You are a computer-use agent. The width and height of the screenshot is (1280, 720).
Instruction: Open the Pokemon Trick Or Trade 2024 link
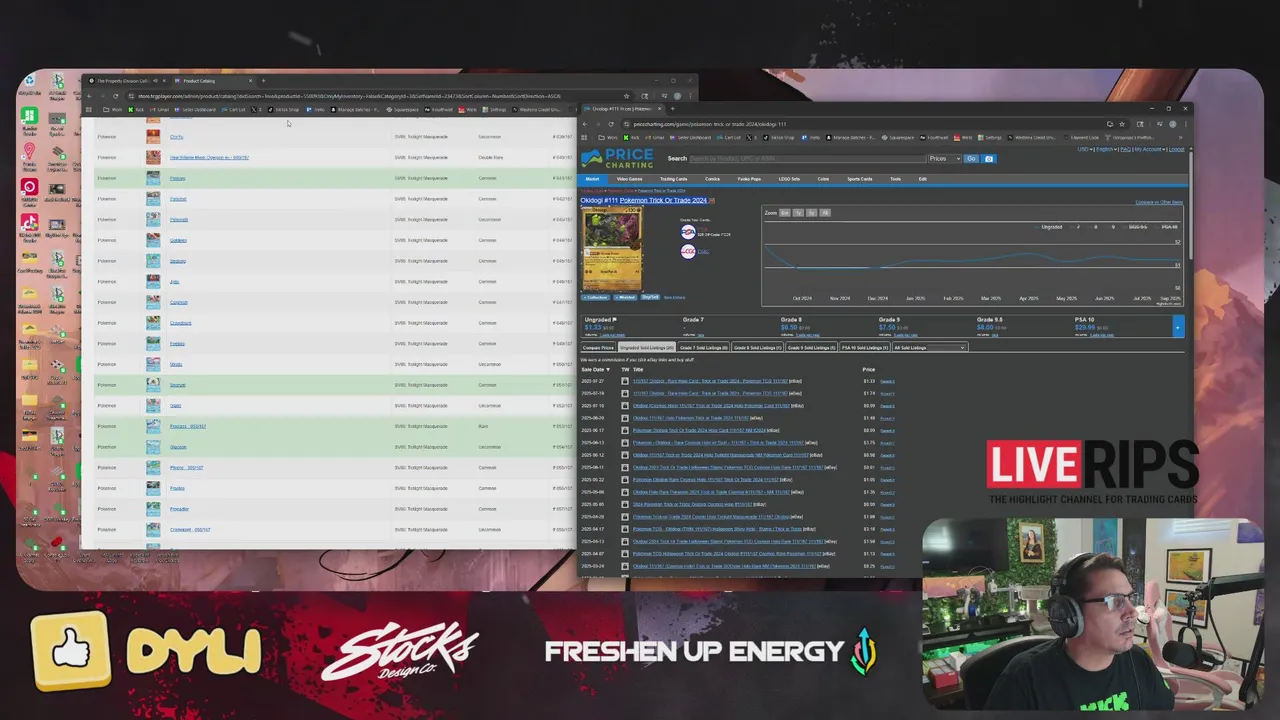[663, 200]
